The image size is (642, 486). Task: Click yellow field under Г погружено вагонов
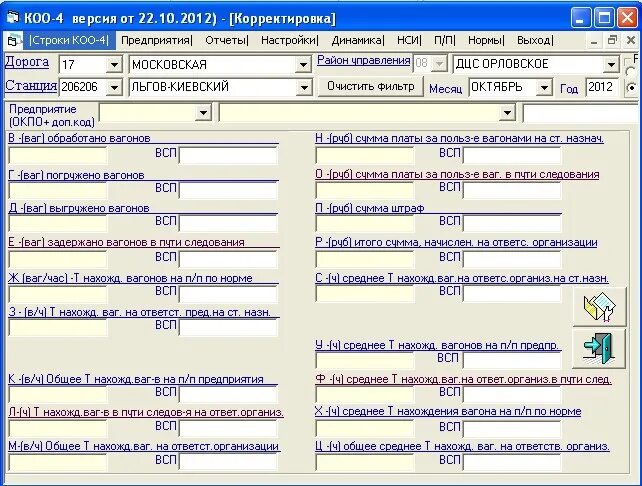pos(58,190)
